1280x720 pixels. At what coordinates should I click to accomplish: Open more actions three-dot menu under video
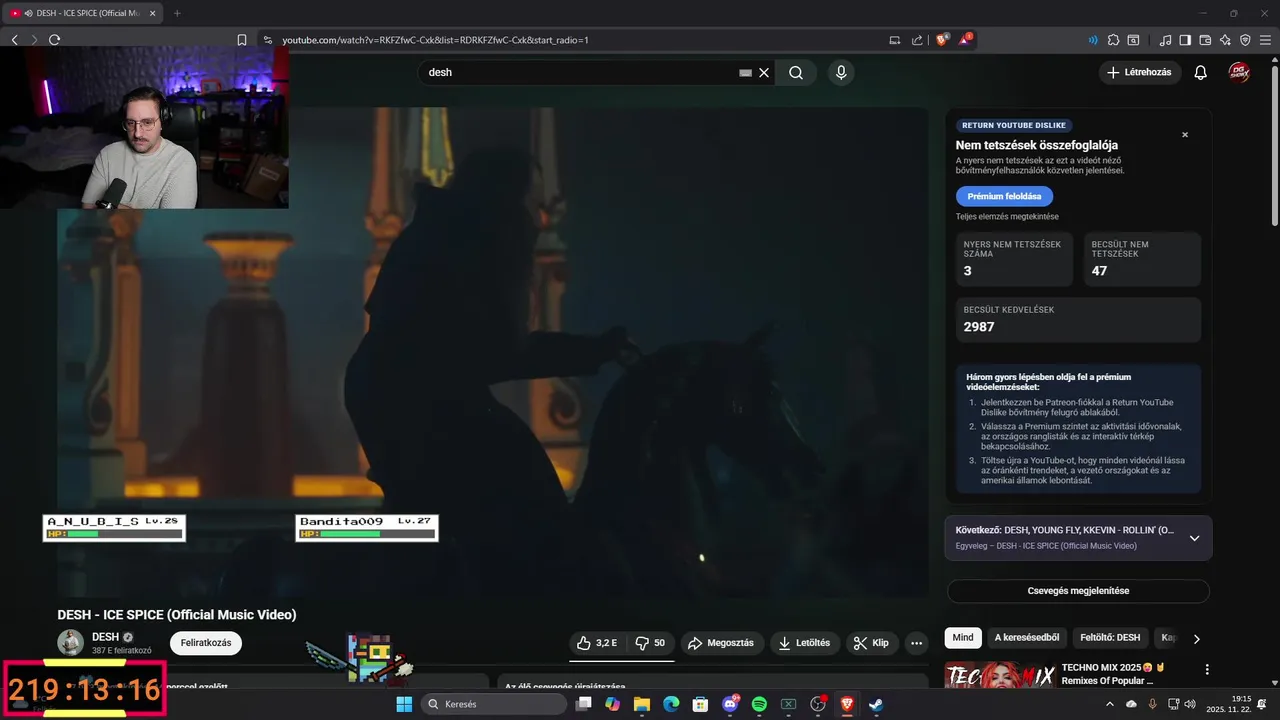coord(916,643)
